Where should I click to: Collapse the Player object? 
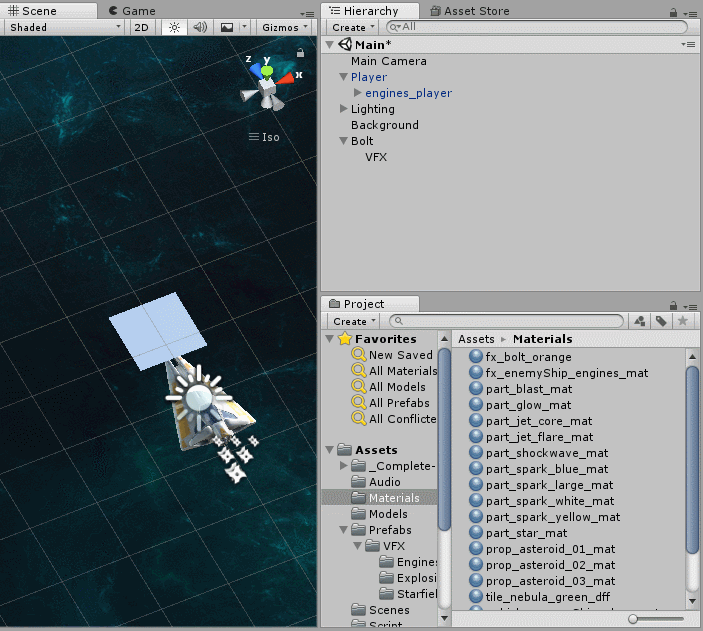[x=343, y=77]
